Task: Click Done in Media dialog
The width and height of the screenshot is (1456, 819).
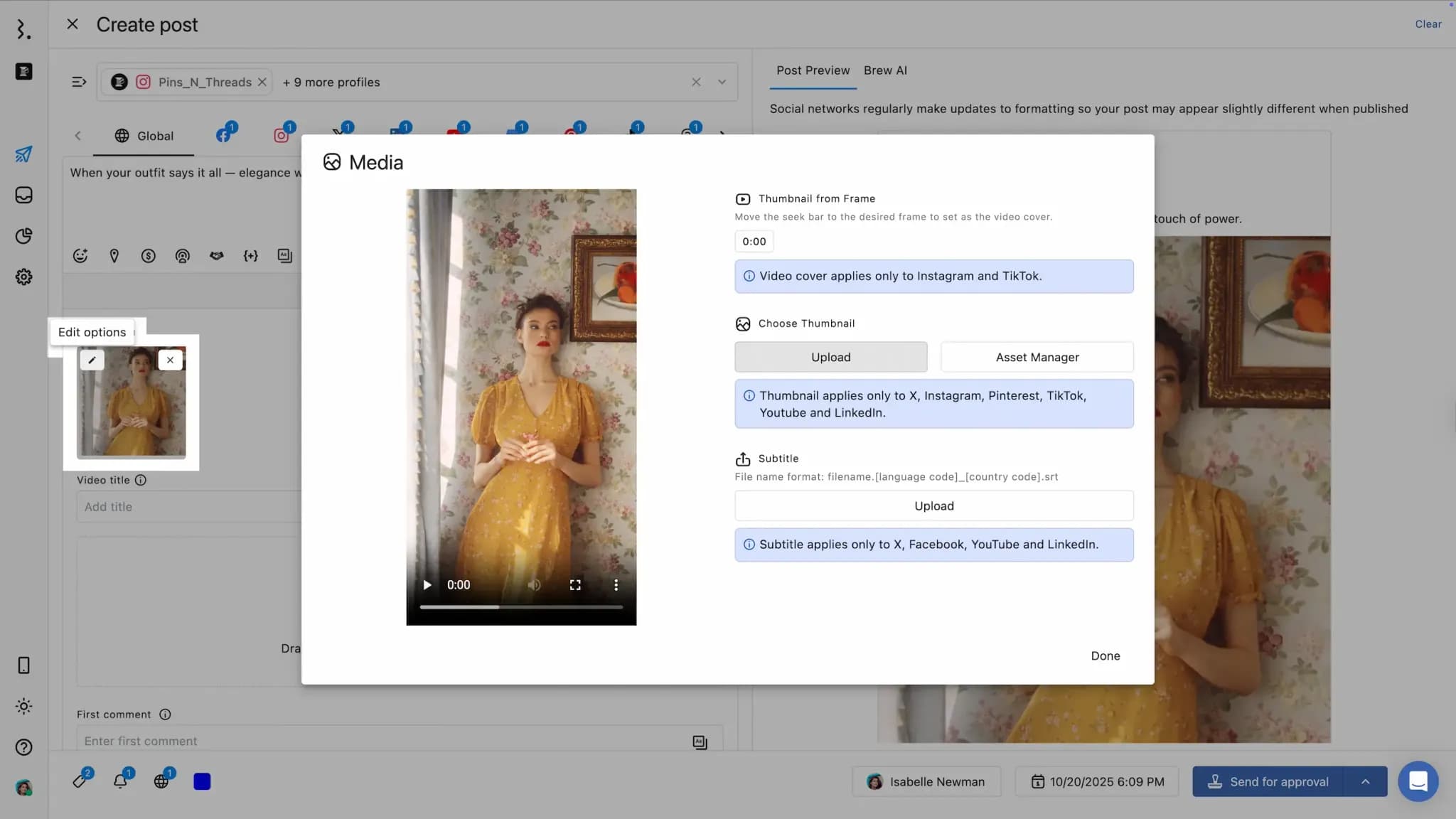Action: click(1105, 655)
